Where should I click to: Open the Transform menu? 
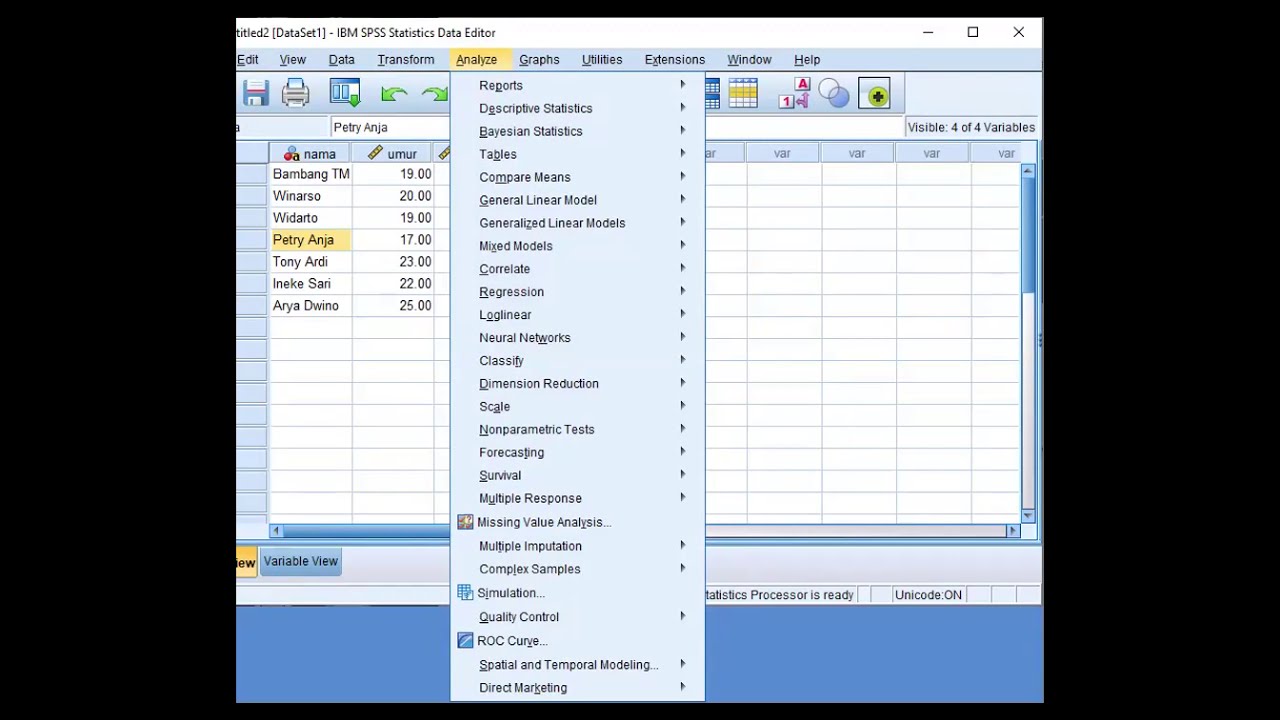406,60
